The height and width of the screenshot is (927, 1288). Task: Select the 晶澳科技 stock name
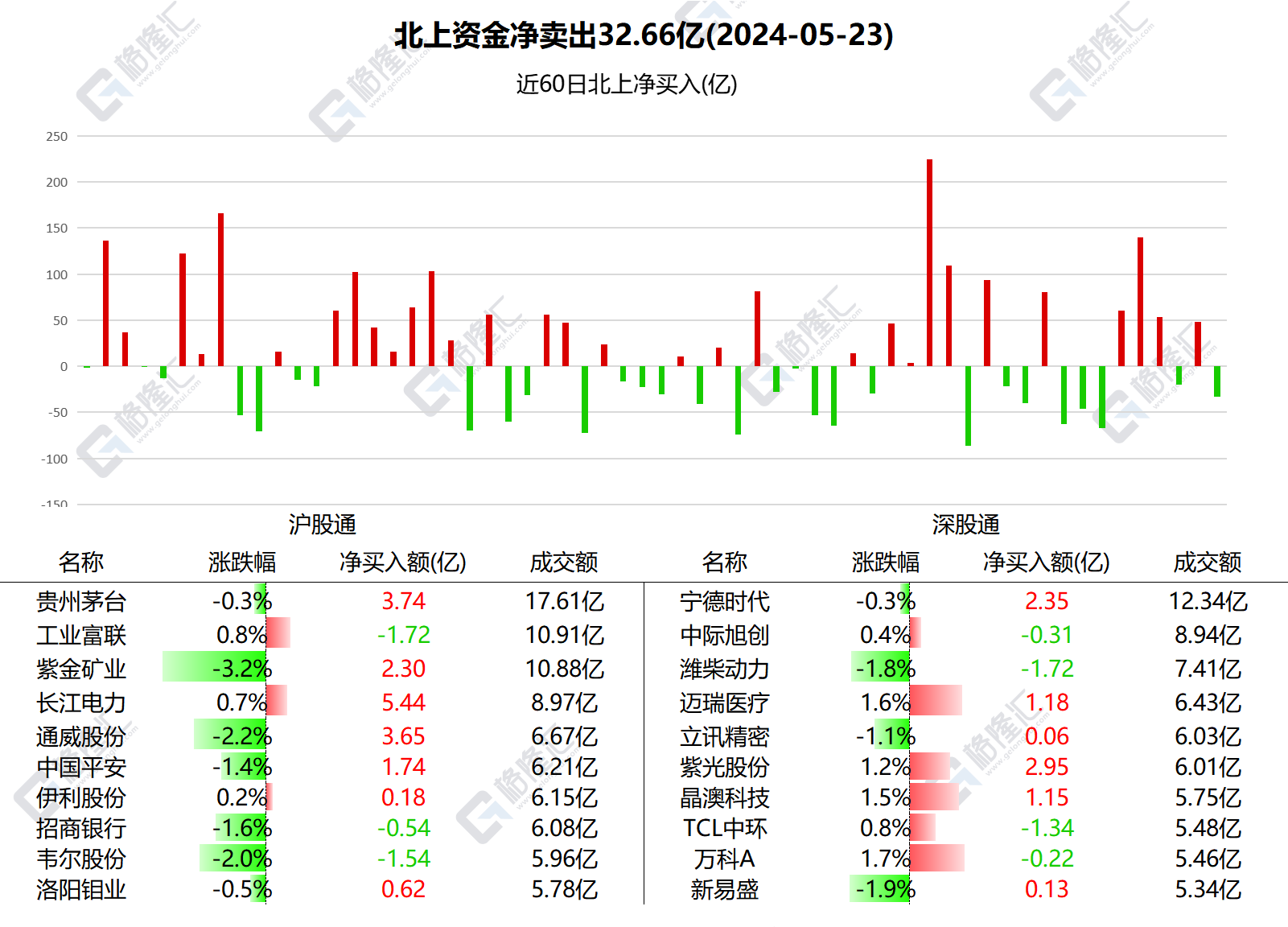[725, 797]
